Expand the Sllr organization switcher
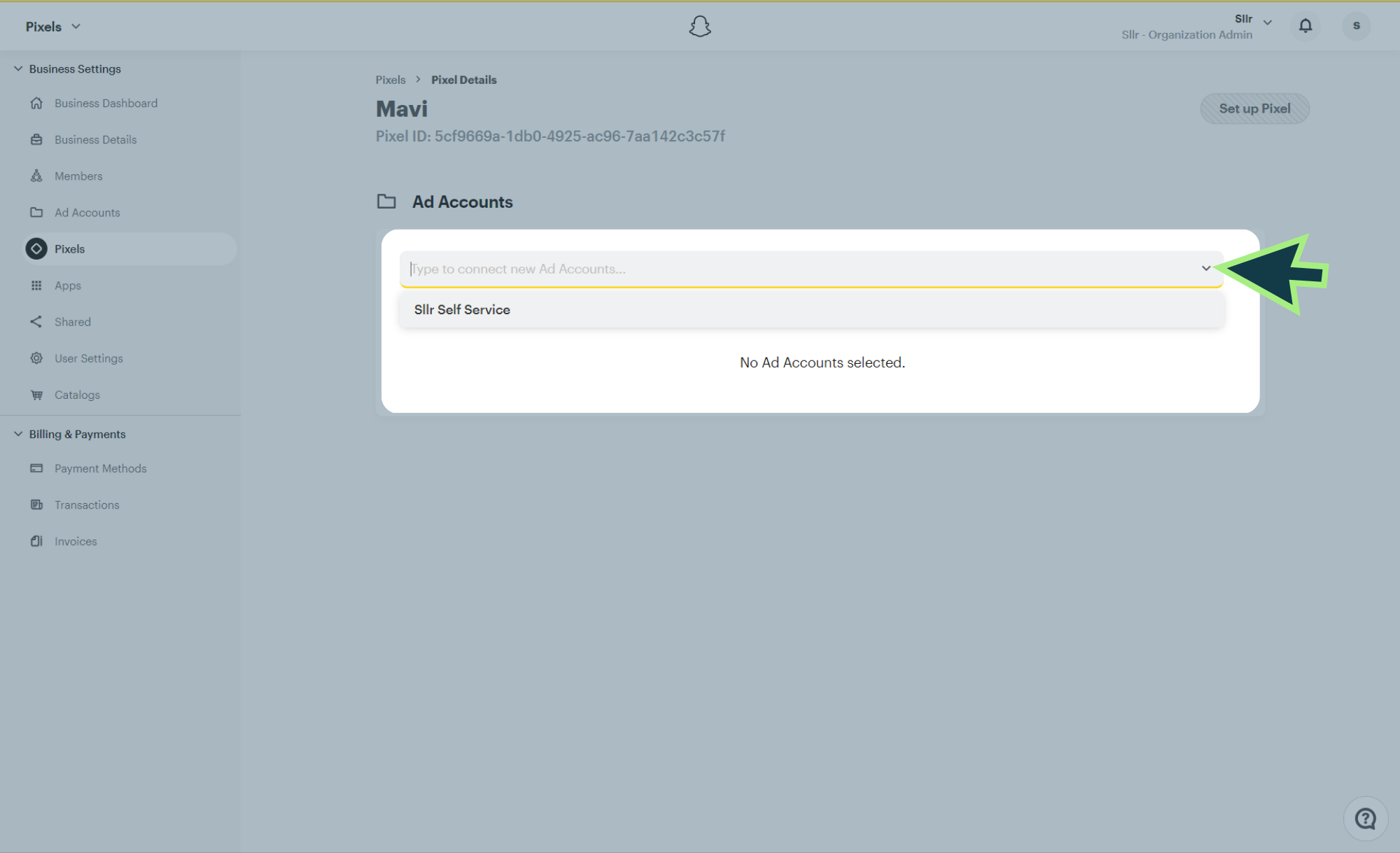 pyautogui.click(x=1267, y=22)
